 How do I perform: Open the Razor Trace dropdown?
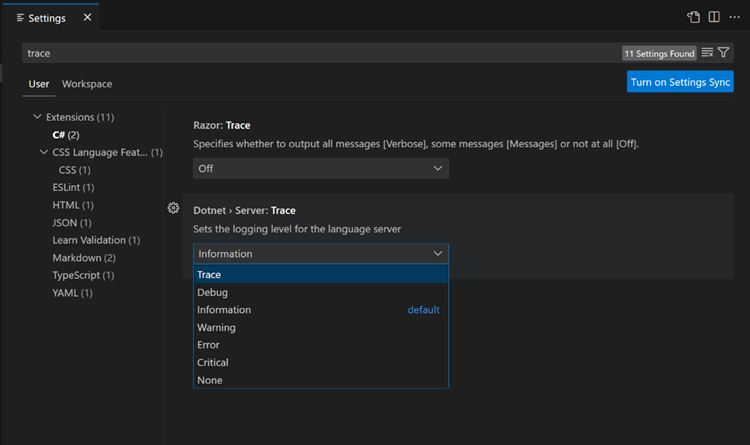tap(320, 169)
